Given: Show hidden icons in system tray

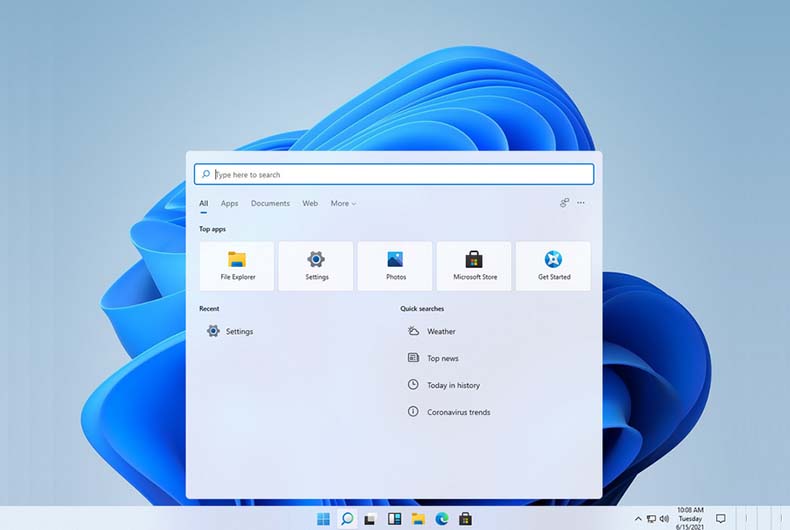Looking at the screenshot, I should tap(638, 519).
